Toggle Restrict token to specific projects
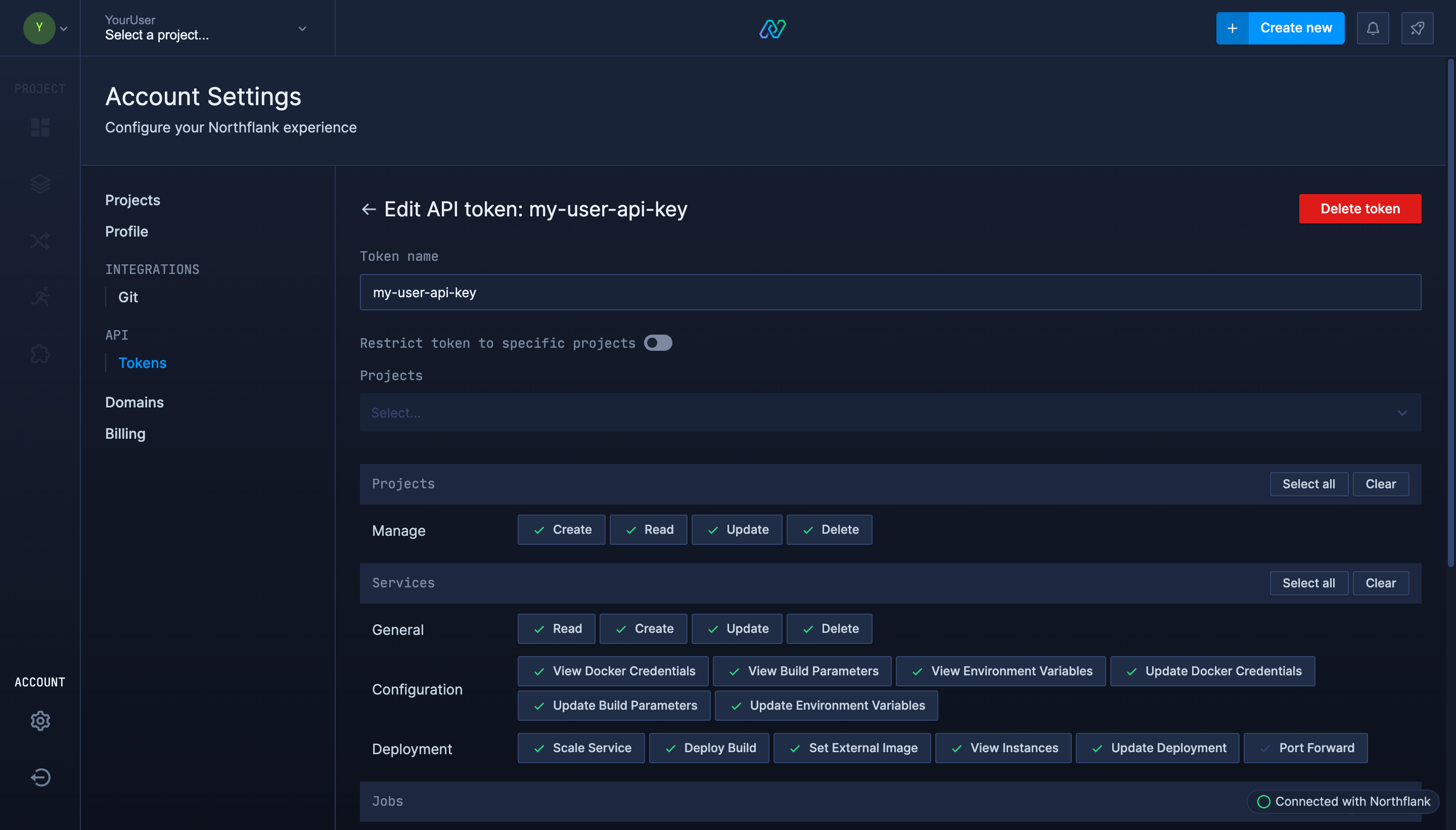This screenshot has height=830, width=1456. 658,343
